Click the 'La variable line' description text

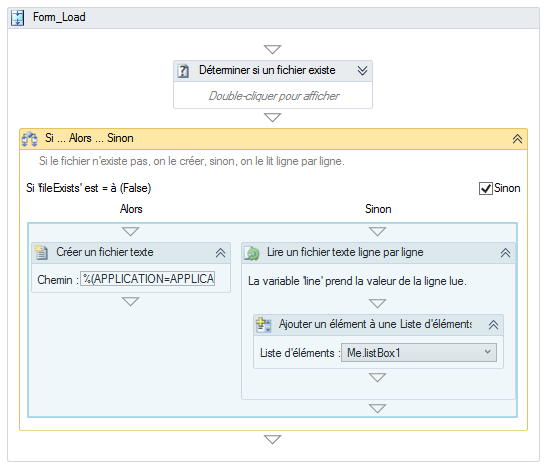(357, 281)
